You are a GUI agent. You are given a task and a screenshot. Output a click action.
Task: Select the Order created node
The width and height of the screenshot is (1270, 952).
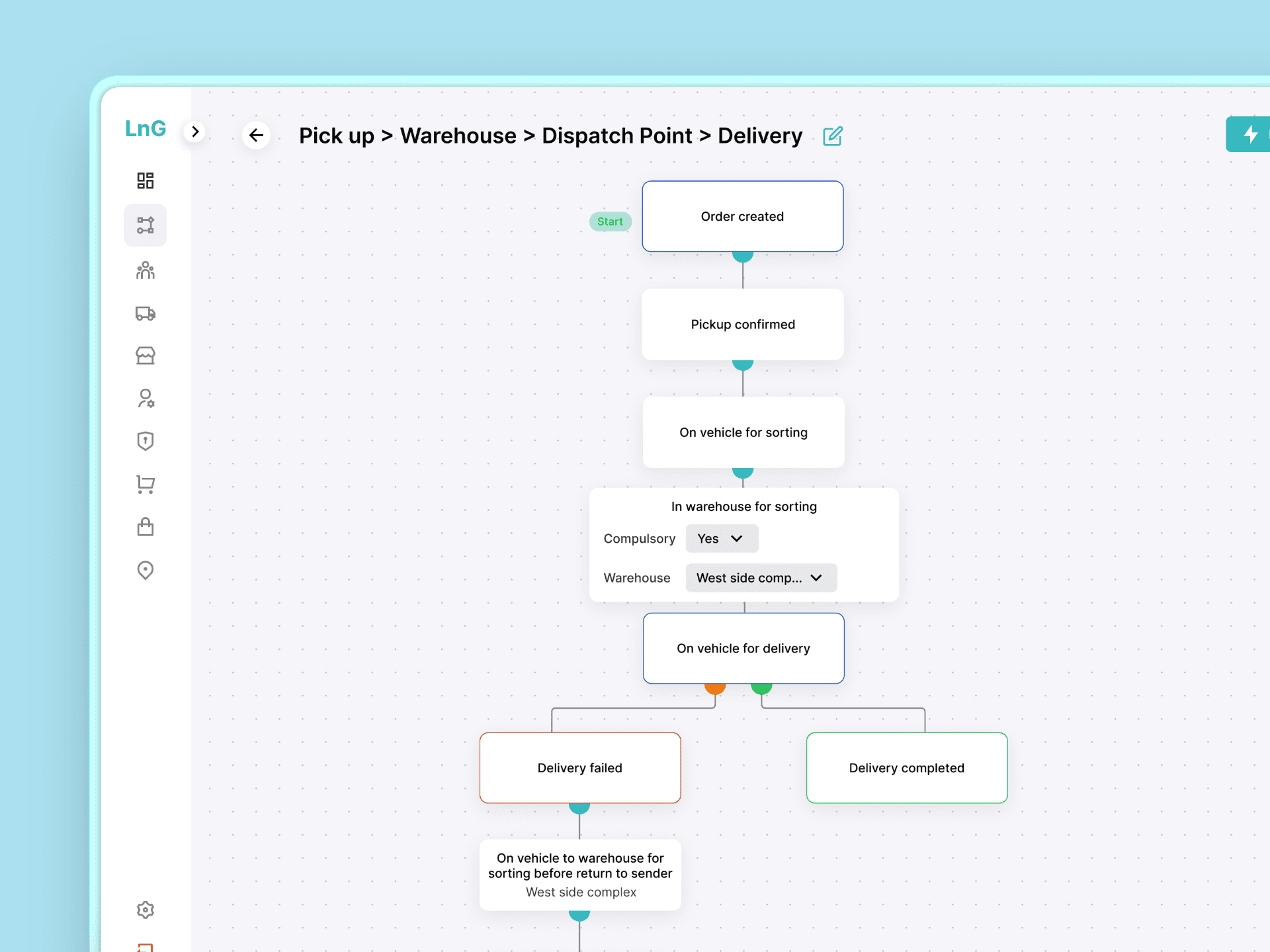[x=742, y=217]
